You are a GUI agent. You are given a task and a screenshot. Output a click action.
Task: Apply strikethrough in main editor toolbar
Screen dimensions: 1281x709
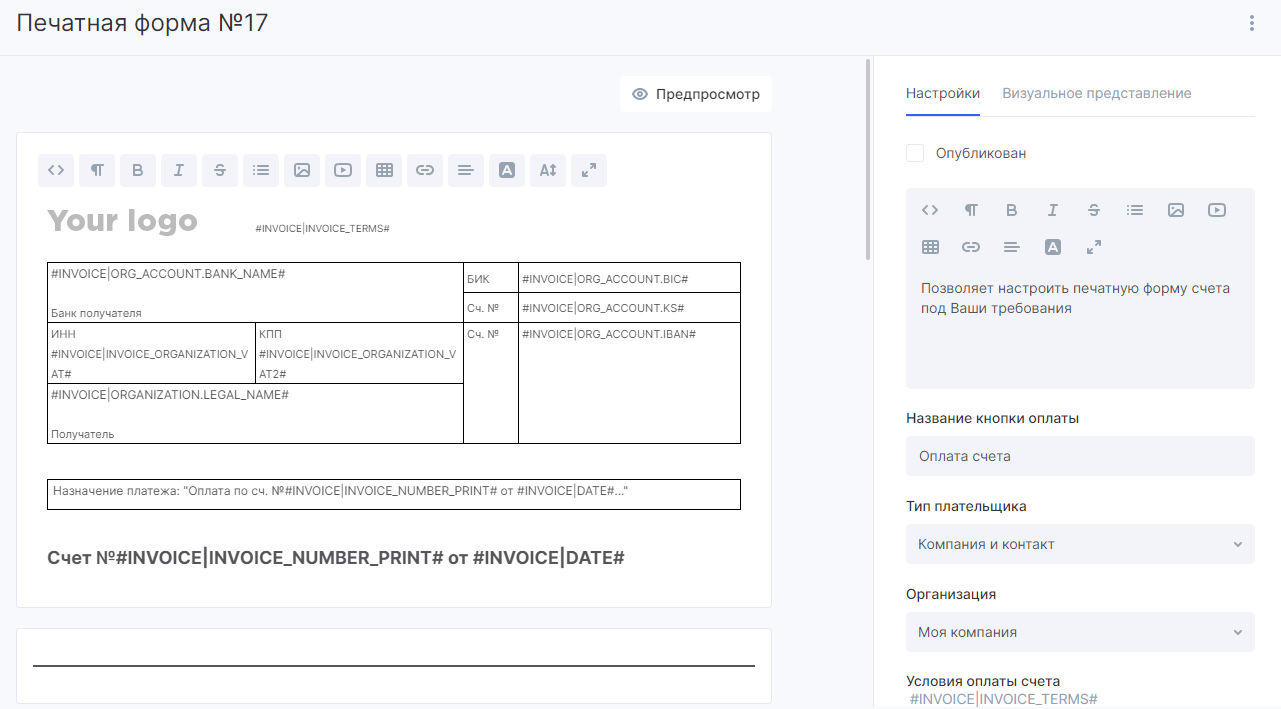(220, 170)
